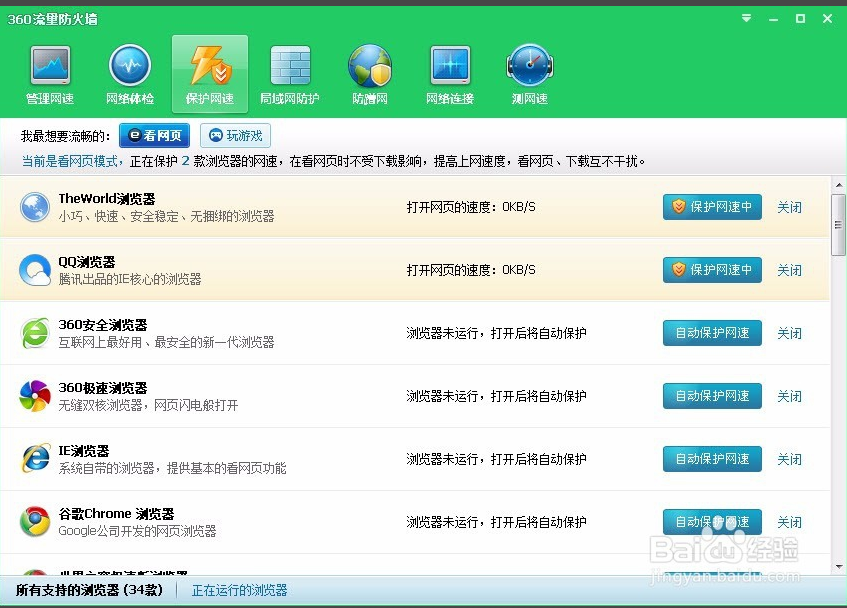Click 自动保护网速 for IE浏览器

712,458
